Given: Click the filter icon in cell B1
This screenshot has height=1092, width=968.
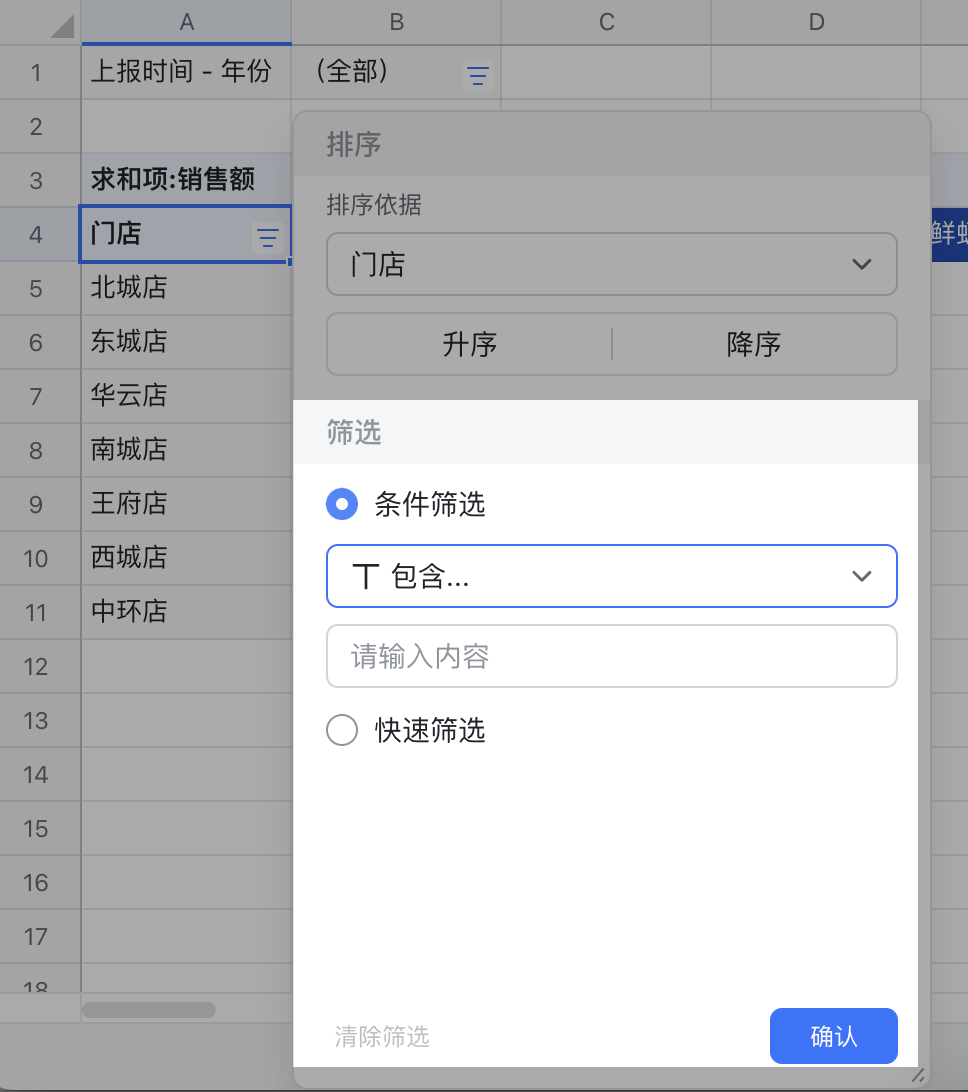Looking at the screenshot, I should click(x=479, y=75).
